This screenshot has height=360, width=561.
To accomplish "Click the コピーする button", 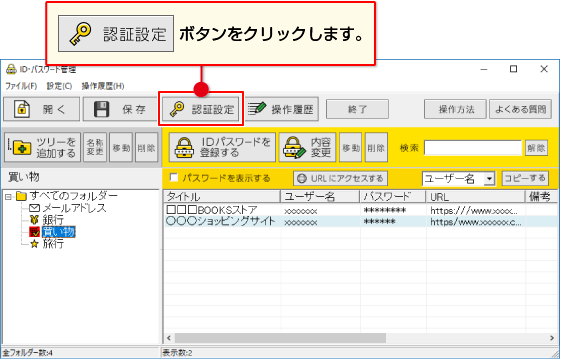I will [525, 178].
